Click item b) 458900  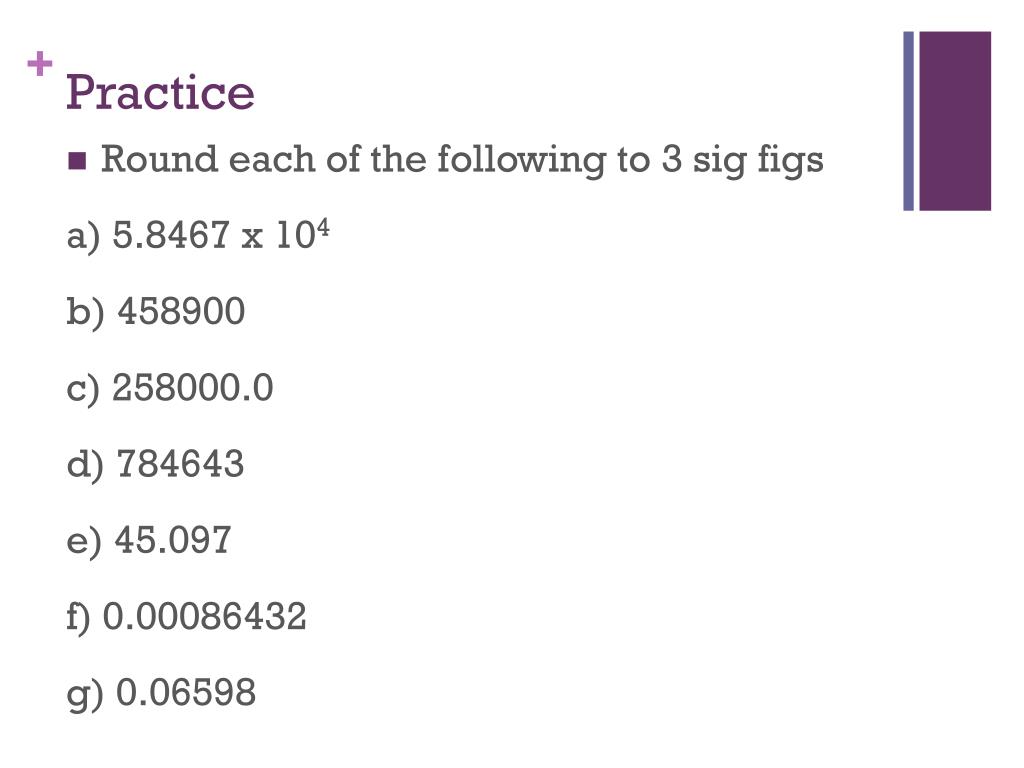155,312
